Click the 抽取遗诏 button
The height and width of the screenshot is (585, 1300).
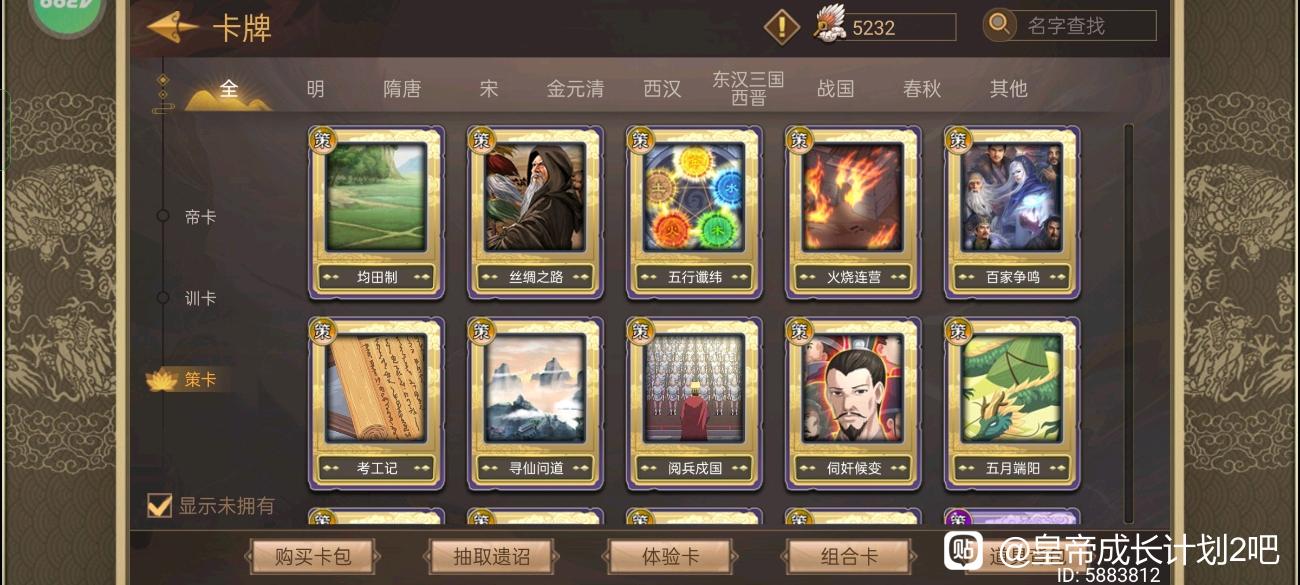[491, 557]
